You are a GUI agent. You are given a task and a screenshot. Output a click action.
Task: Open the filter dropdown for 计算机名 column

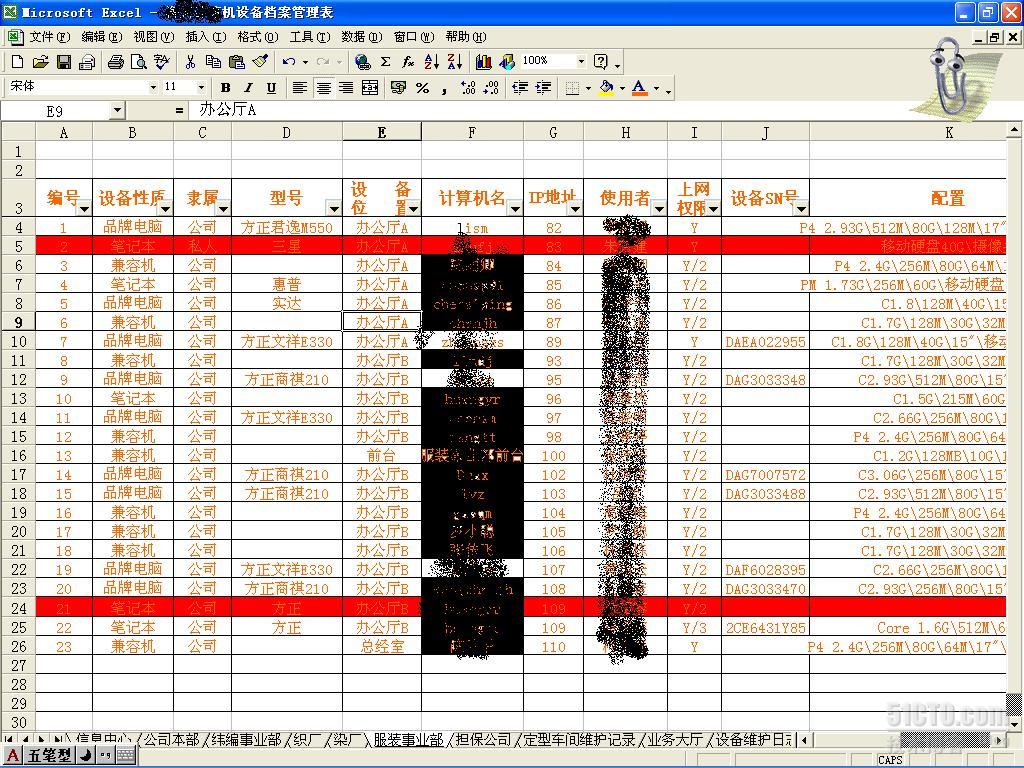(515, 209)
